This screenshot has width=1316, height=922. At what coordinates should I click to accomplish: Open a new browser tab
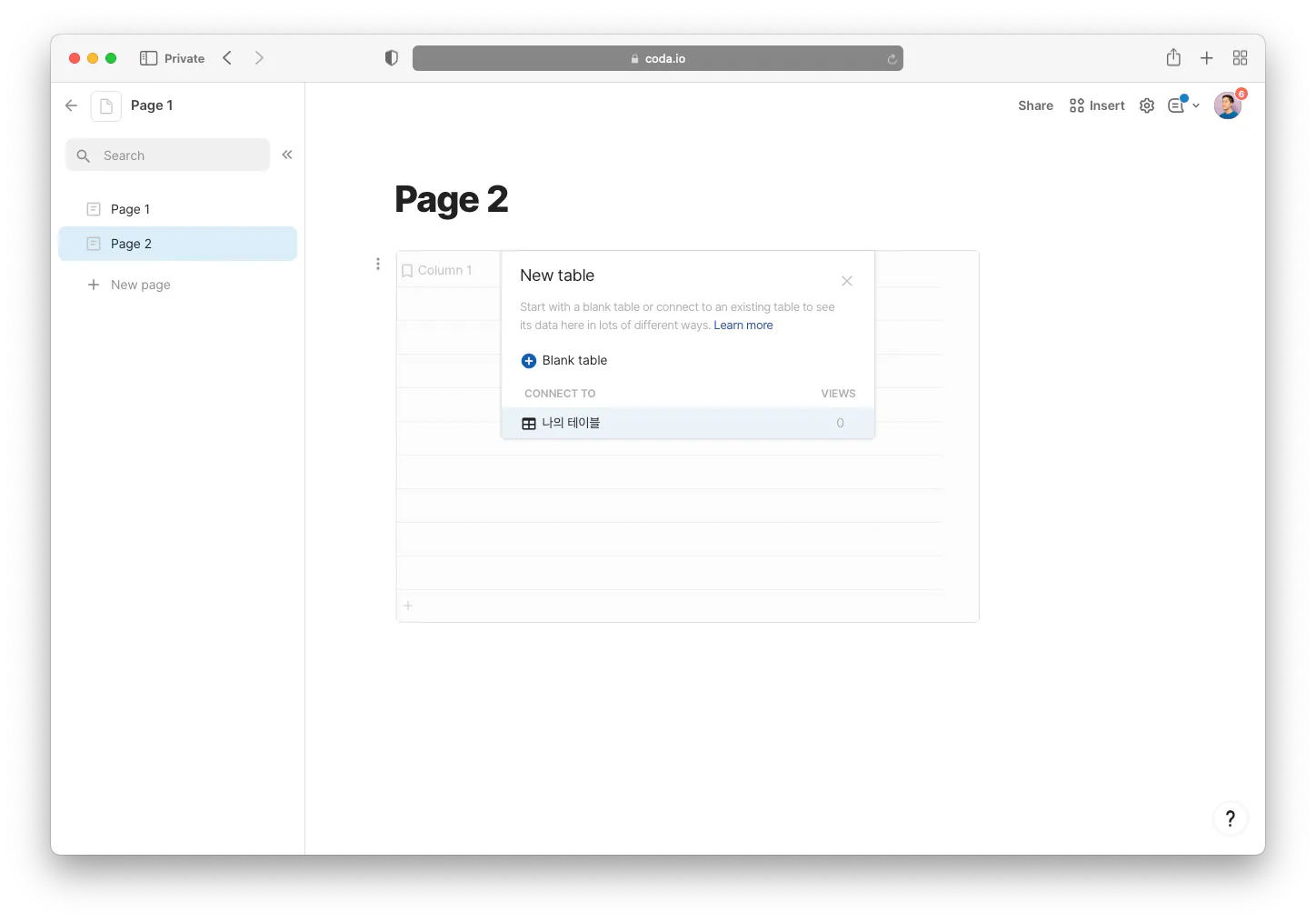point(1207,58)
